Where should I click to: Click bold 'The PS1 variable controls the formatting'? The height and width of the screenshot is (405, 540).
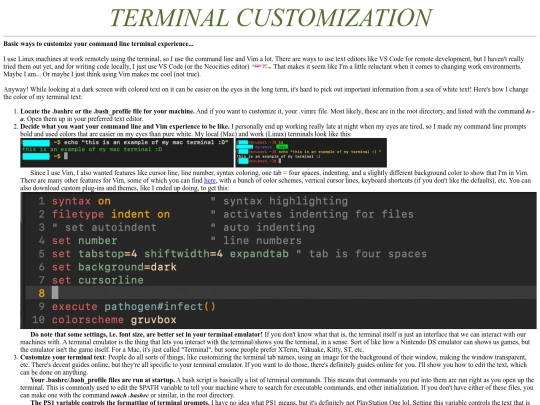pyautogui.click(x=120, y=402)
